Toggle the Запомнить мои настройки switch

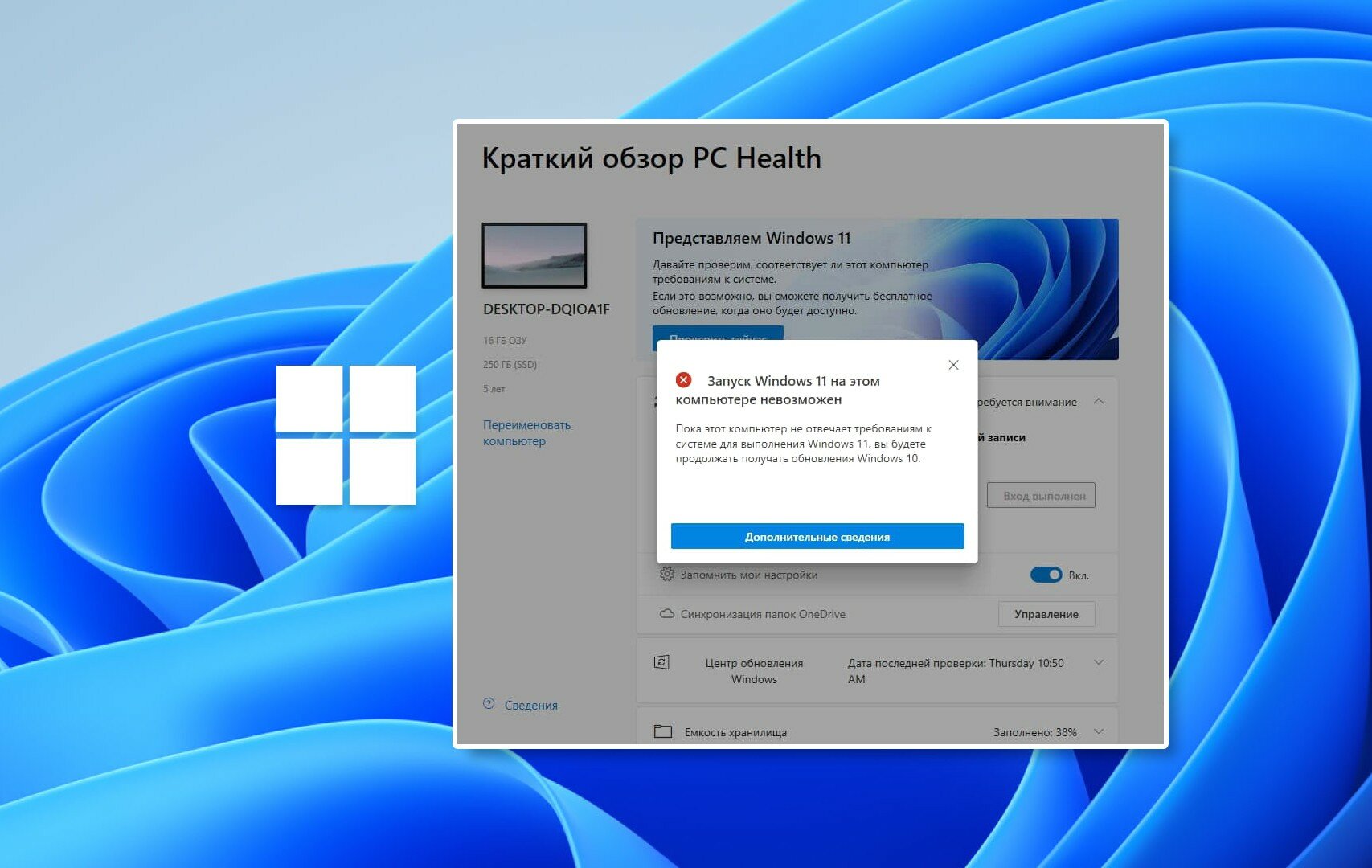click(x=1046, y=575)
